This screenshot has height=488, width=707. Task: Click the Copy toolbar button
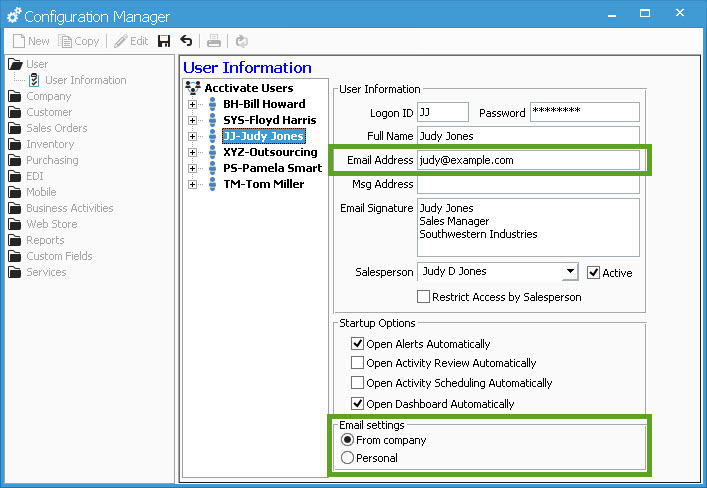79,41
